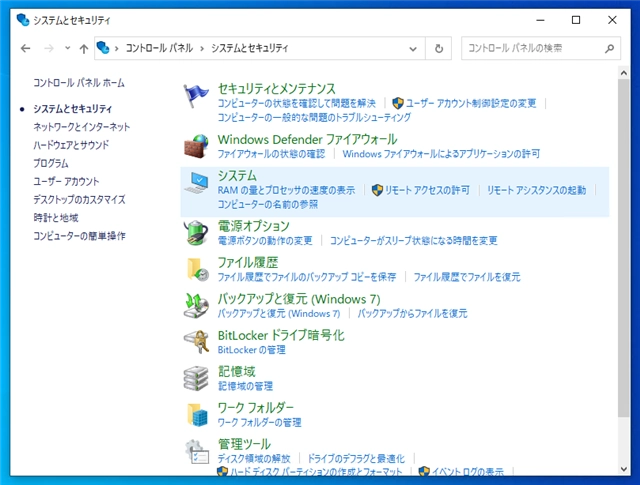
Task: Open the システム heading link
Action: click(237, 176)
